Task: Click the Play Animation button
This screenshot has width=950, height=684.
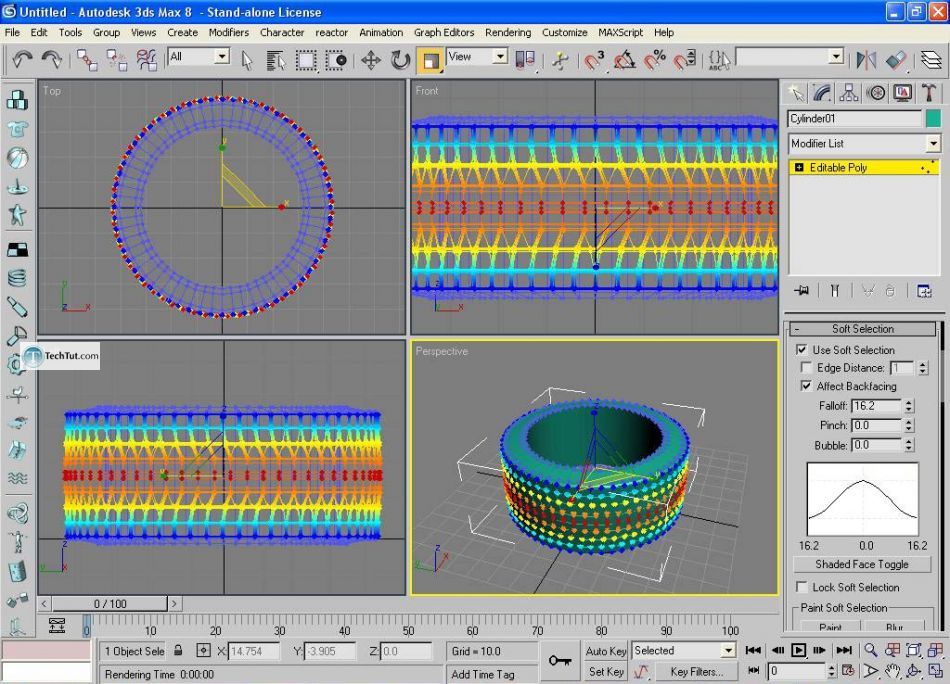Action: coord(799,650)
